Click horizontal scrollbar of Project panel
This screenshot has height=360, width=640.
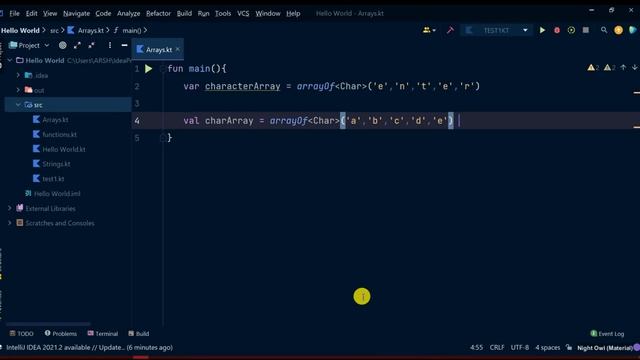48,324
